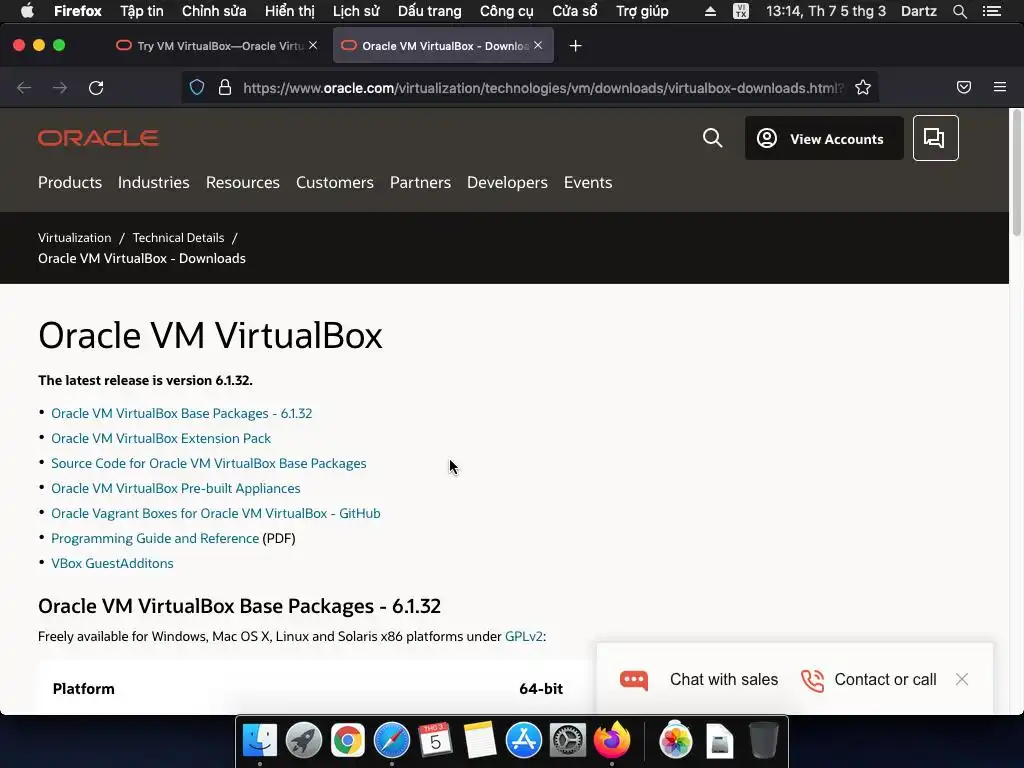Click Chat with sales text

(x=724, y=679)
